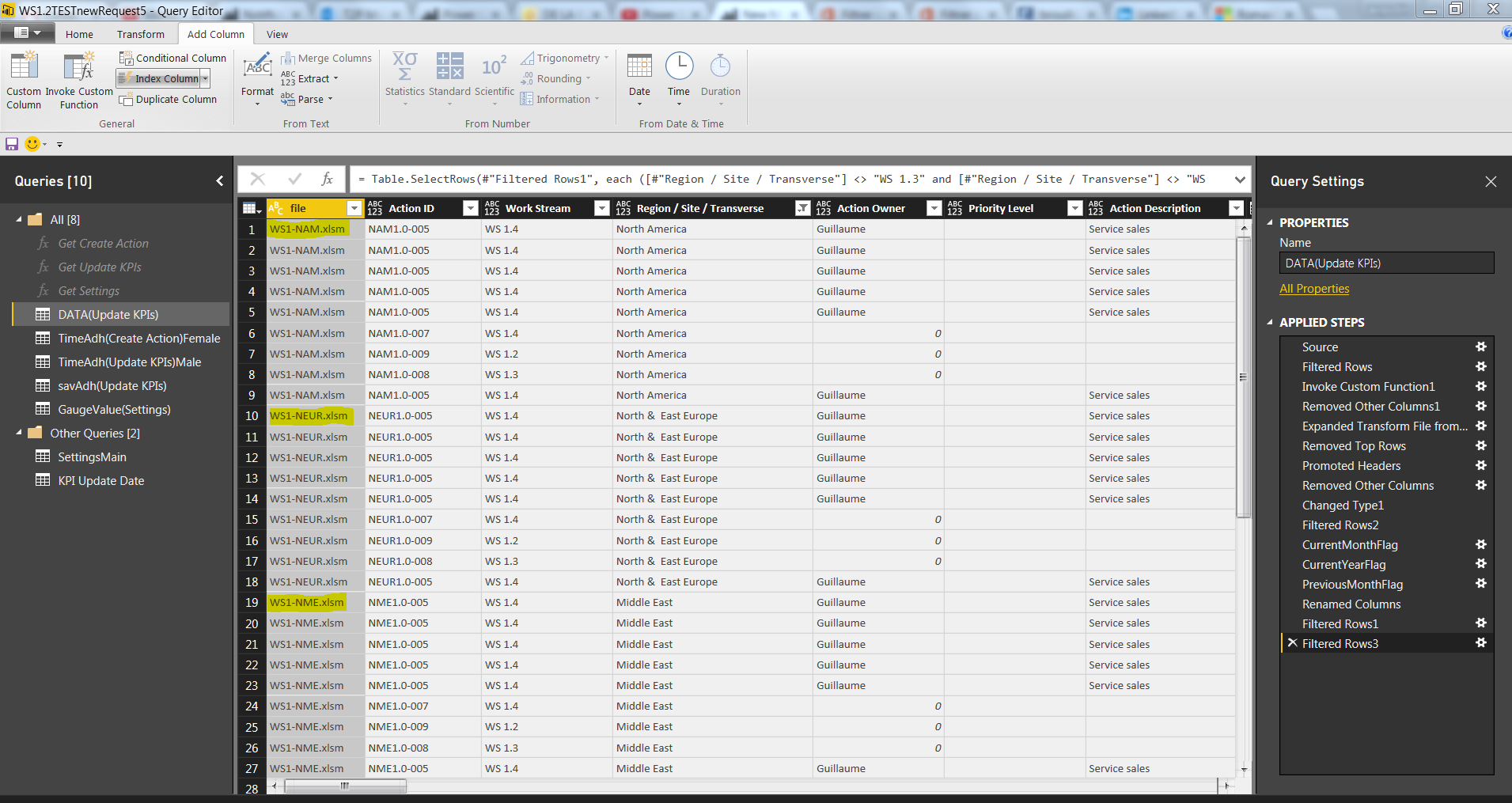This screenshot has height=803, width=1512.
Task: Click the Statistics icon
Action: (x=405, y=66)
